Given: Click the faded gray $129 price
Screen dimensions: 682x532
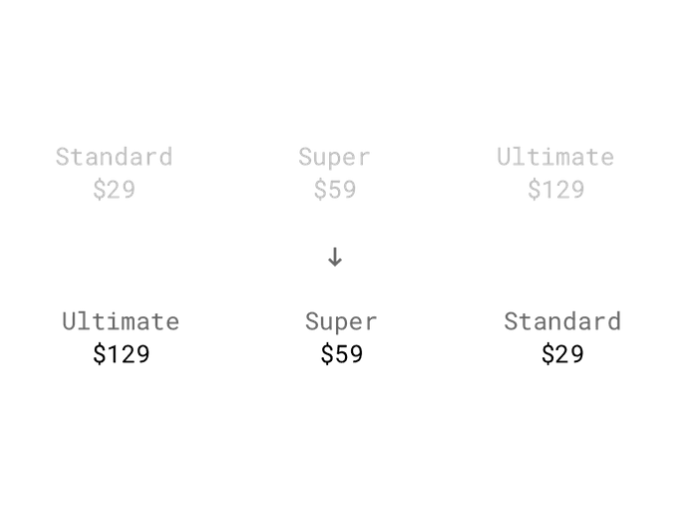Looking at the screenshot, I should (555, 190).
